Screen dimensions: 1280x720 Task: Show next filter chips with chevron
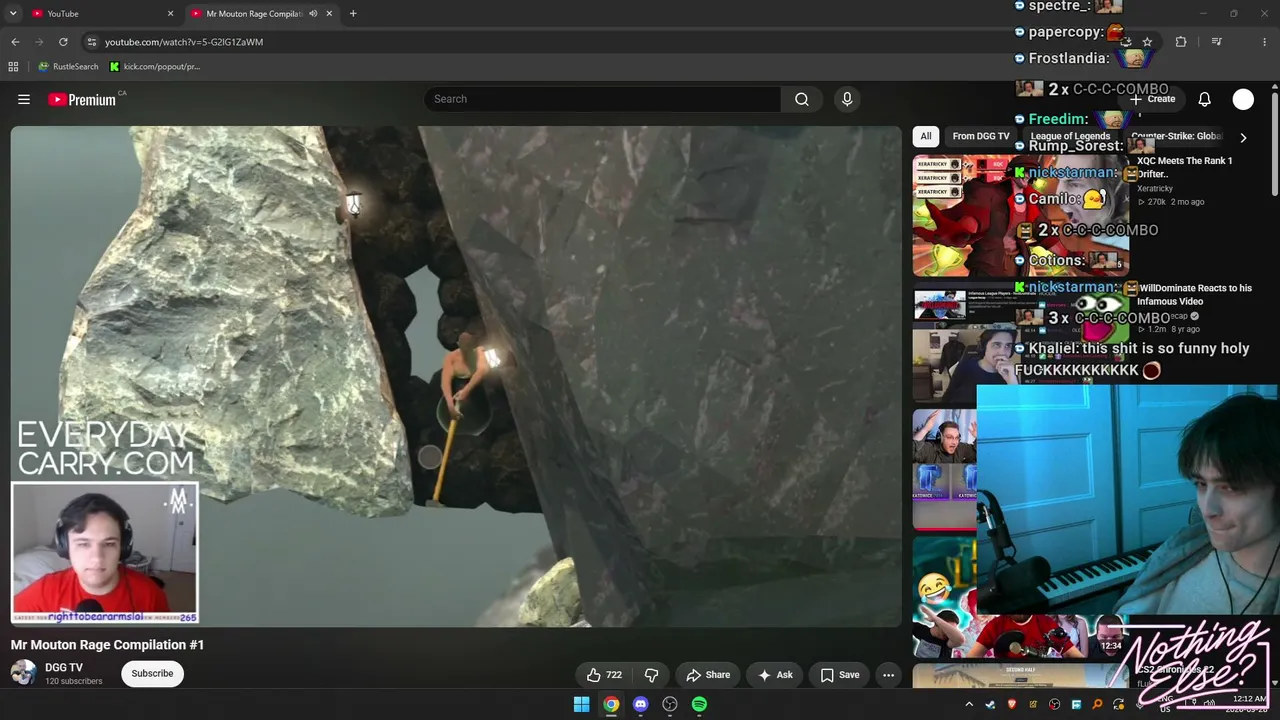(1243, 137)
